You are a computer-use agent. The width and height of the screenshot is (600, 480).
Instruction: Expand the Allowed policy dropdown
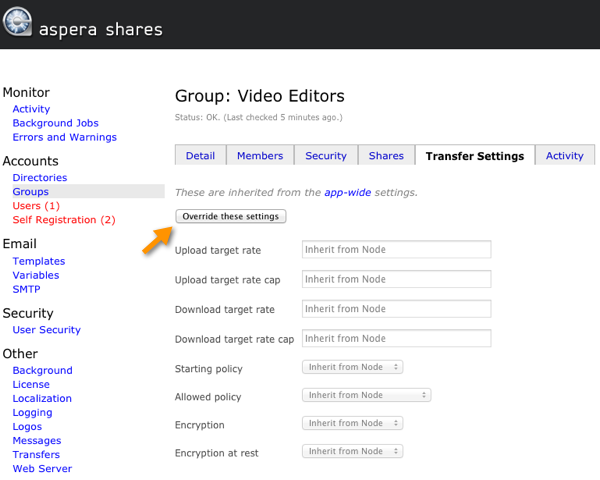point(367,395)
